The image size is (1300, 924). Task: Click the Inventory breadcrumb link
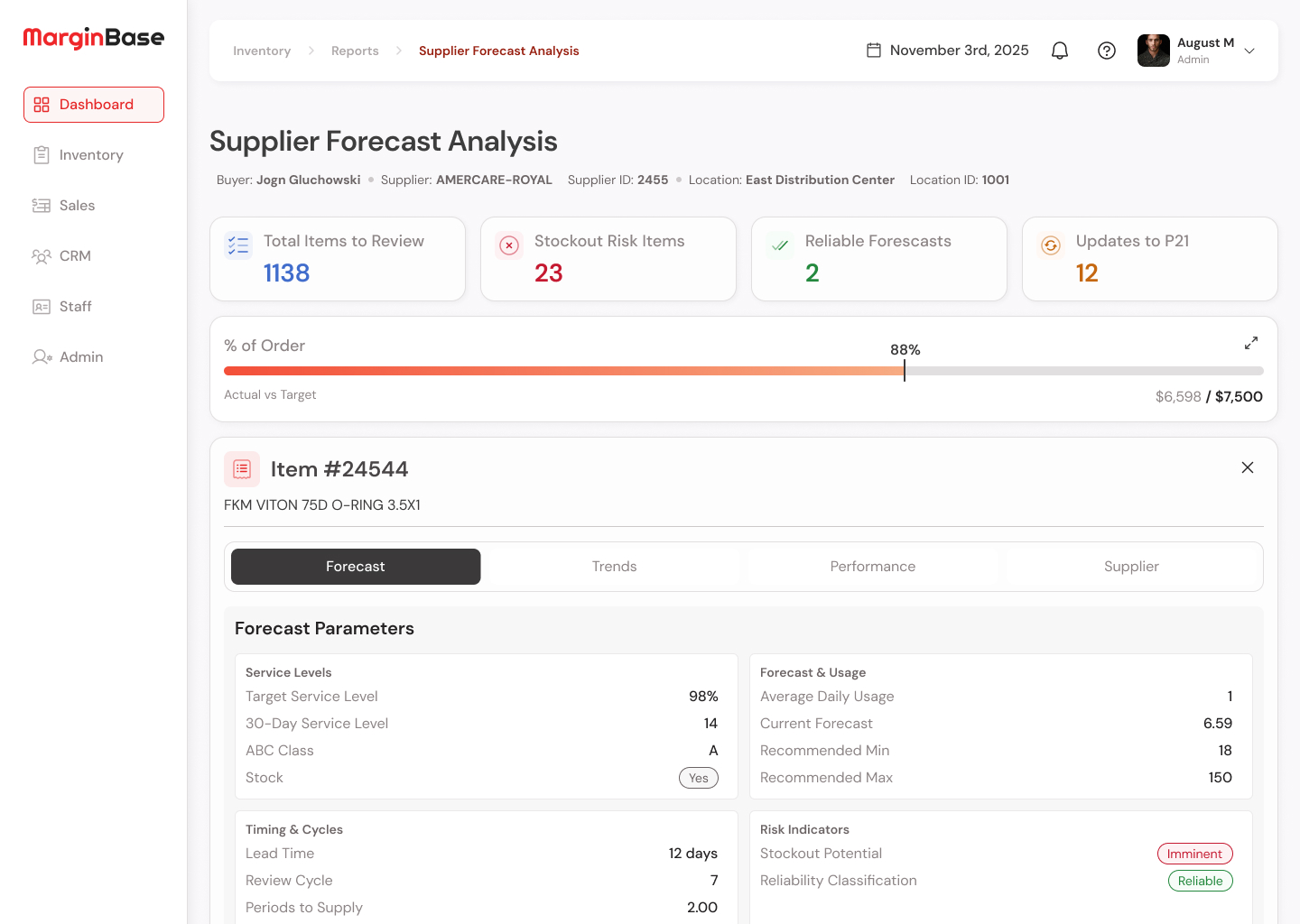[262, 51]
